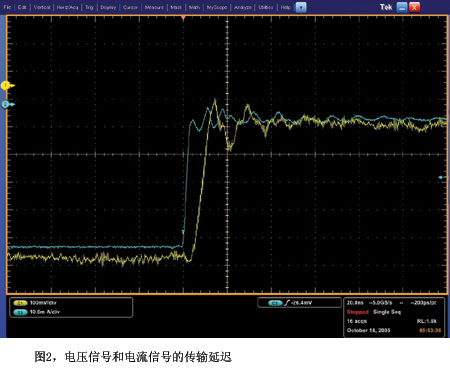Open the Measure menu
450x369 pixels.
(154, 7)
